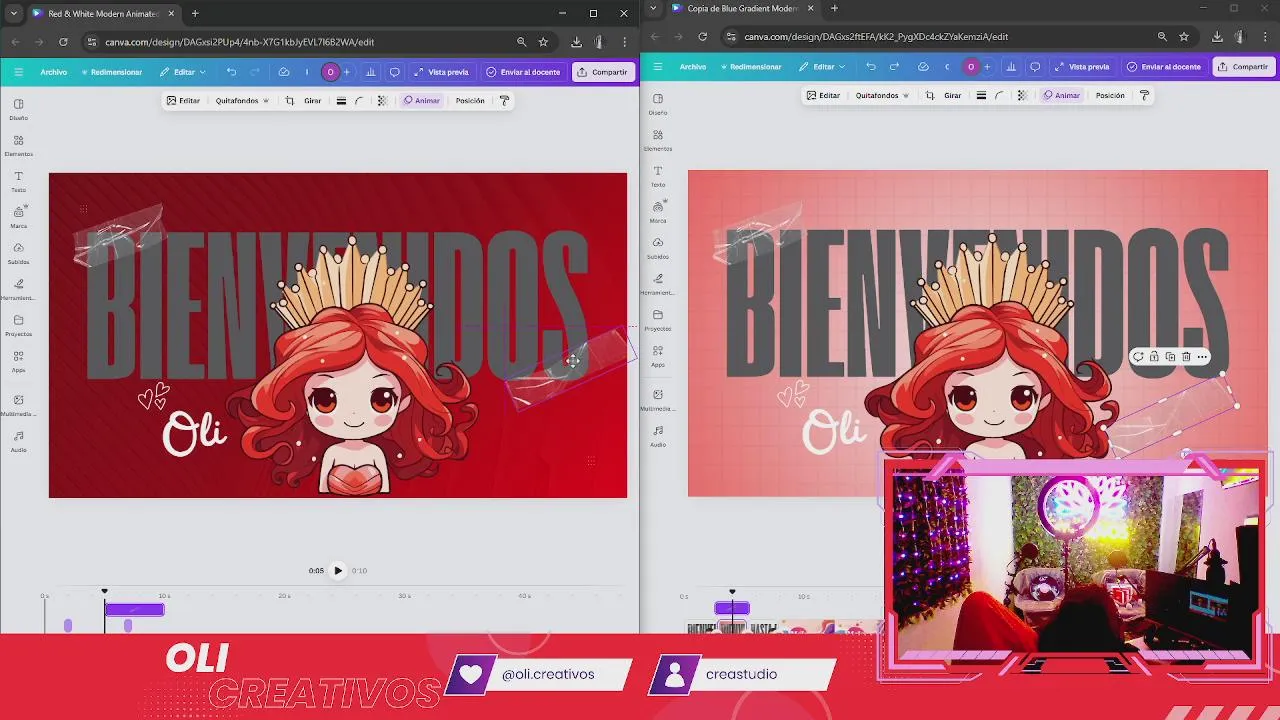Click Girar in right window toolbar
Viewport: 1280px width, 720px height.
(x=953, y=96)
